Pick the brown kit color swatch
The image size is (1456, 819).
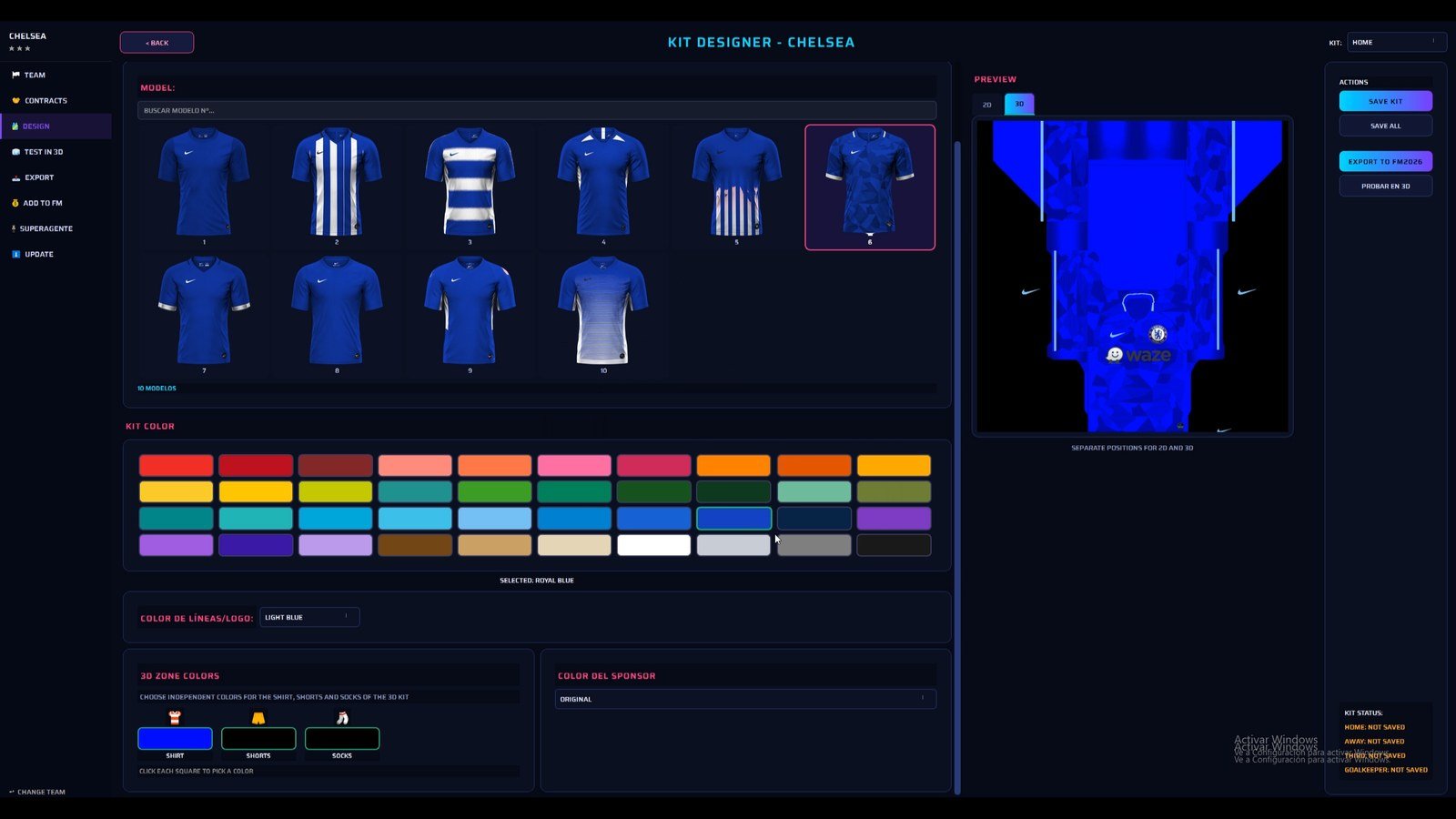415,545
